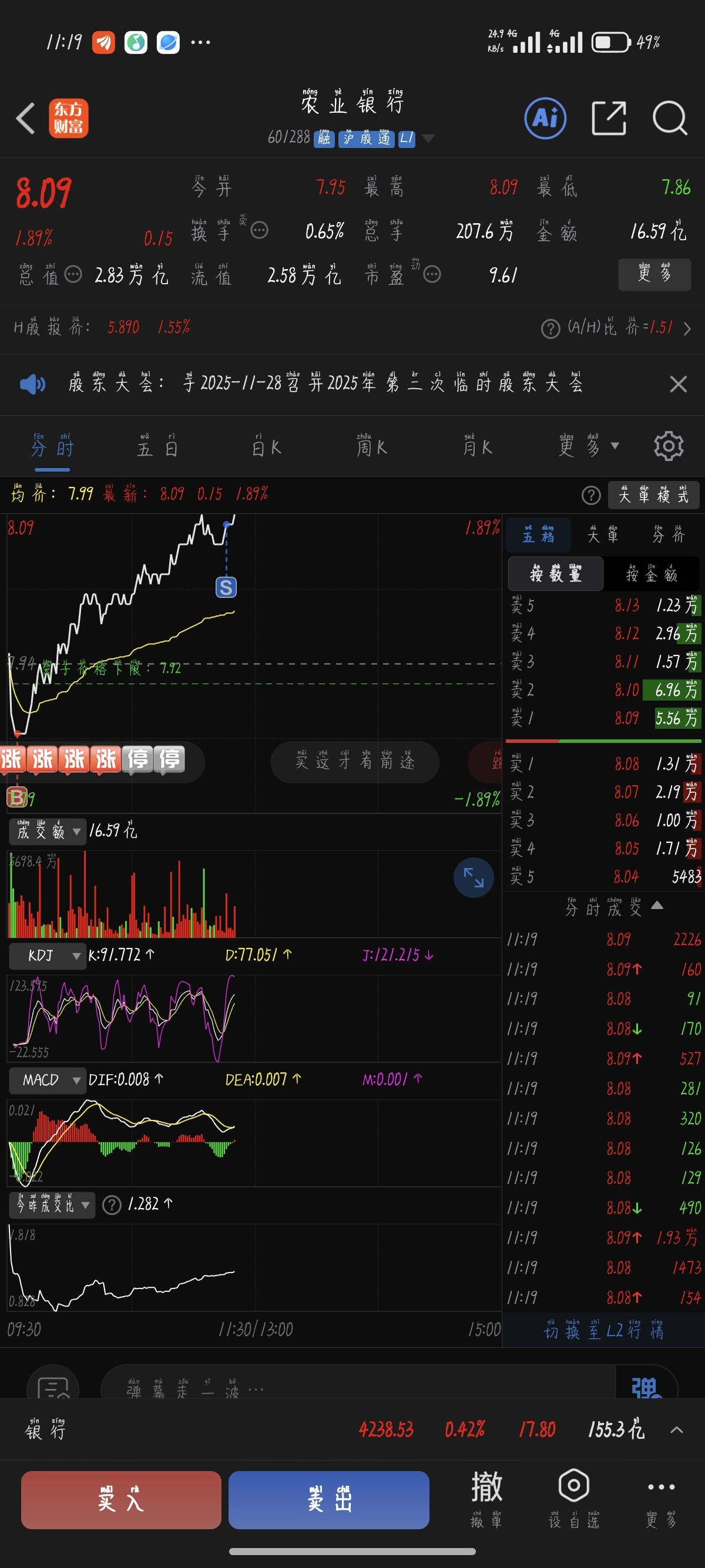Tap 银行 index value 4238.53

tap(386, 1429)
